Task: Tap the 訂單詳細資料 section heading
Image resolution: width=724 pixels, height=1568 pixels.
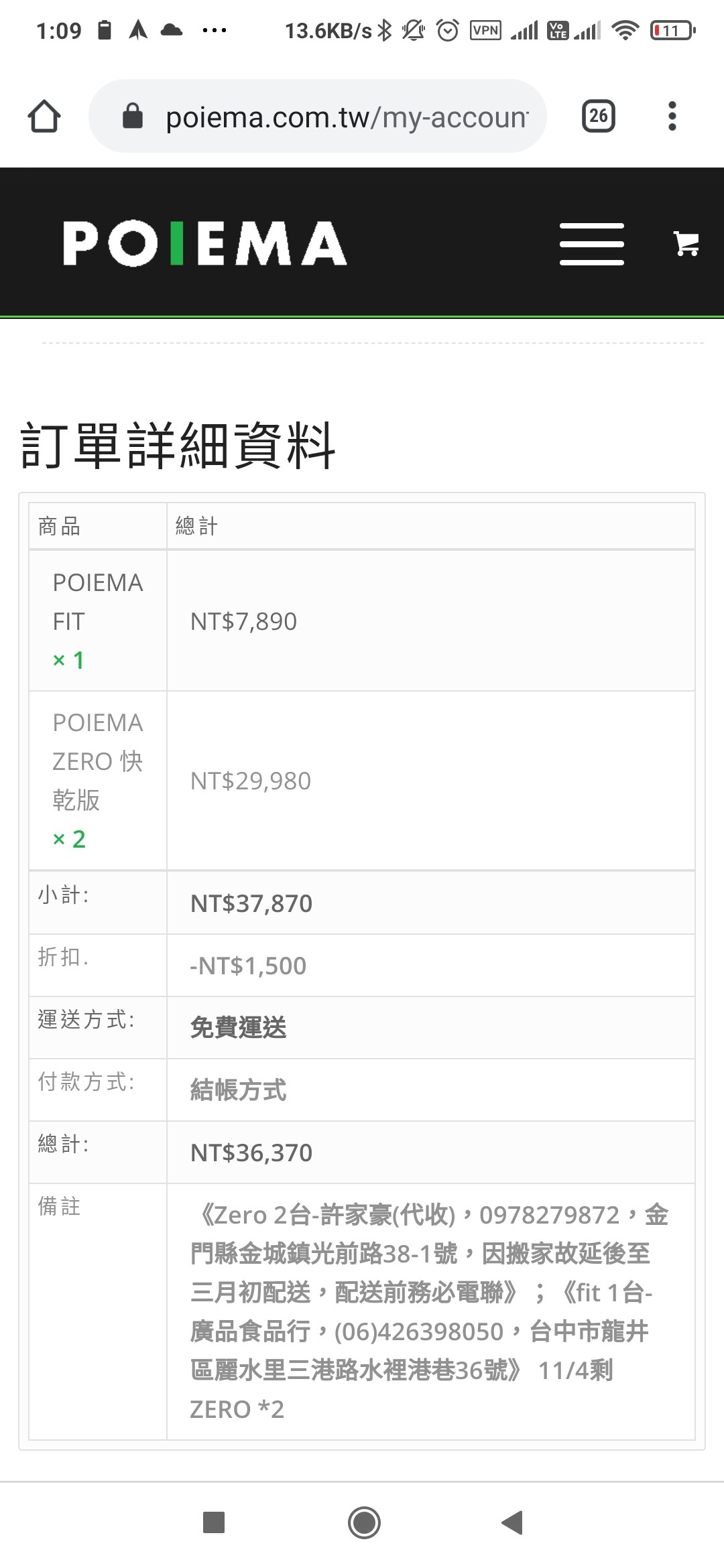Action: 178,446
